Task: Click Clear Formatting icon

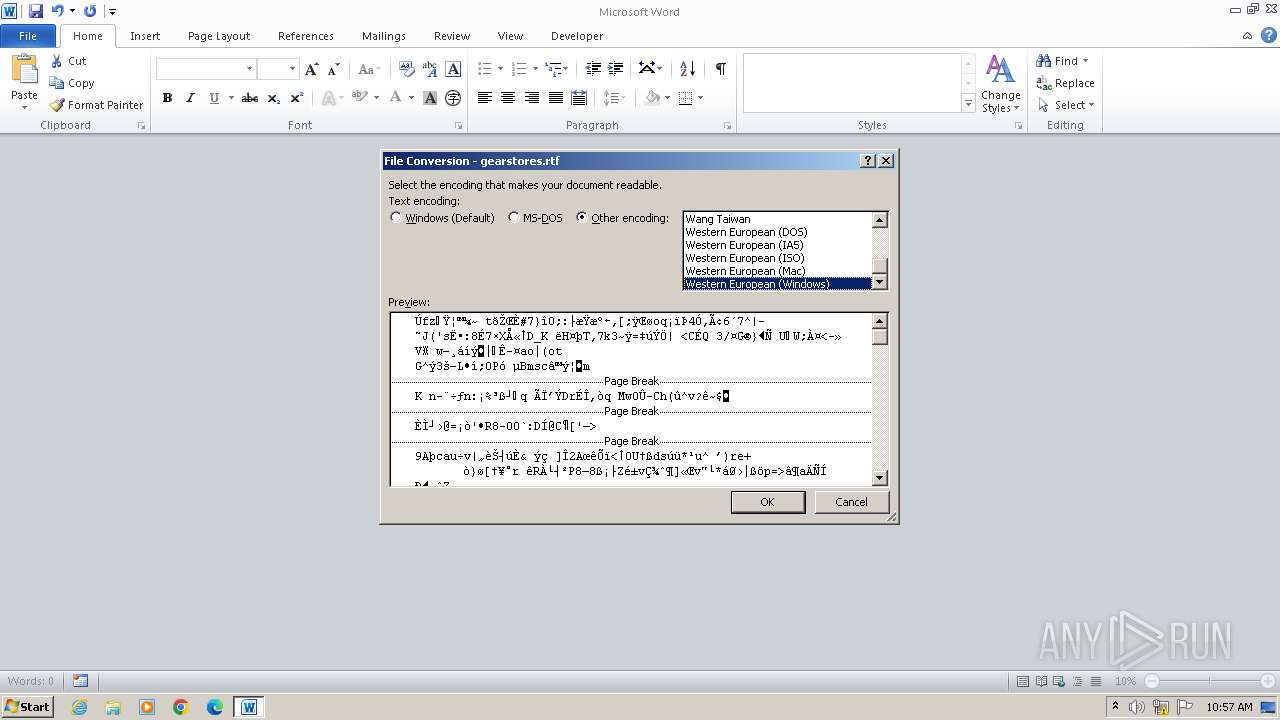Action: [x=406, y=69]
